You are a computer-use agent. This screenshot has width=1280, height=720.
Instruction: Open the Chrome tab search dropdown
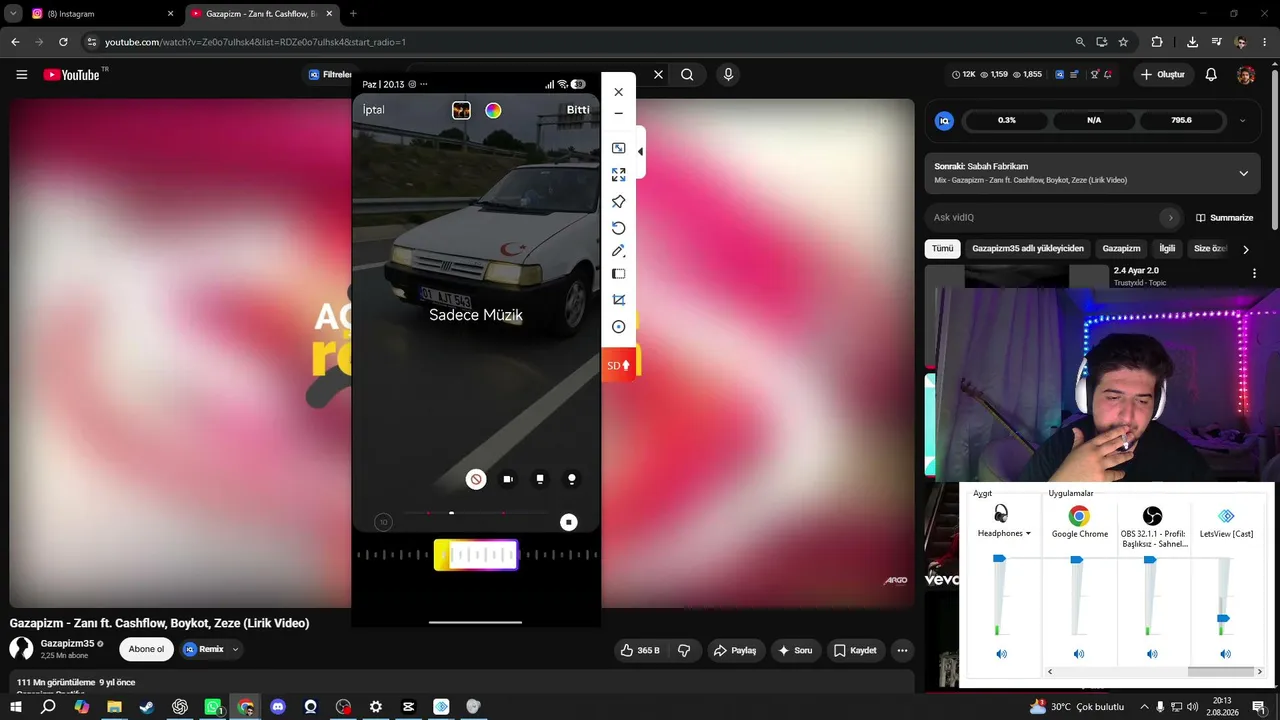pyautogui.click(x=13, y=14)
